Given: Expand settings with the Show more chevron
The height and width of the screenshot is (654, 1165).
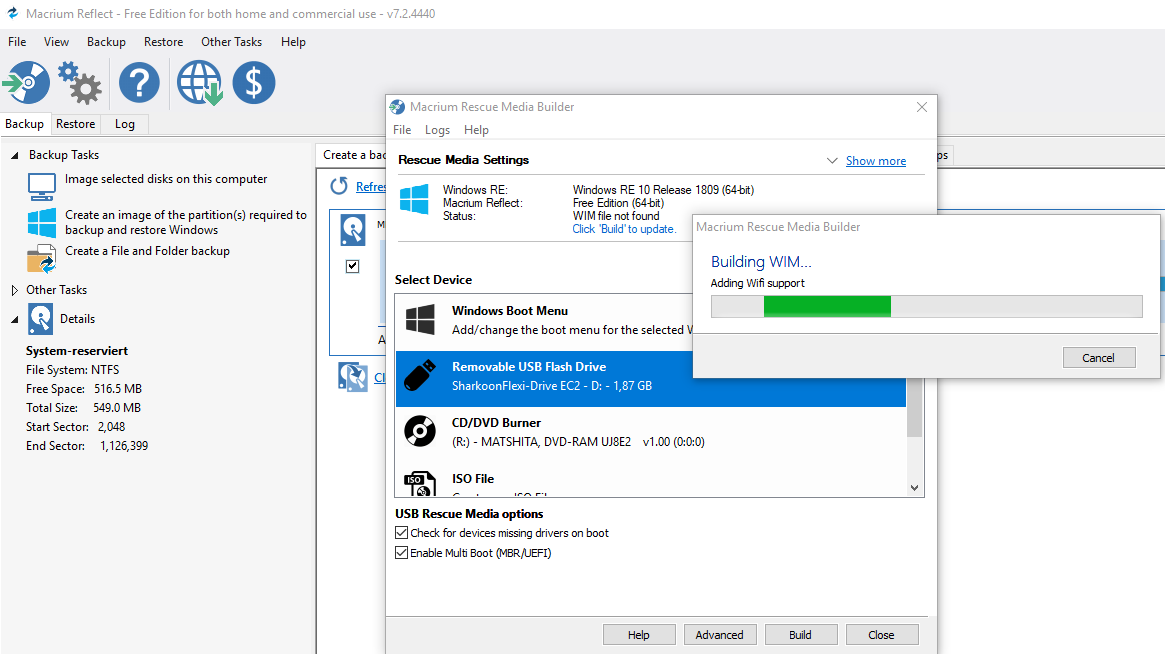Looking at the screenshot, I should tap(832, 161).
